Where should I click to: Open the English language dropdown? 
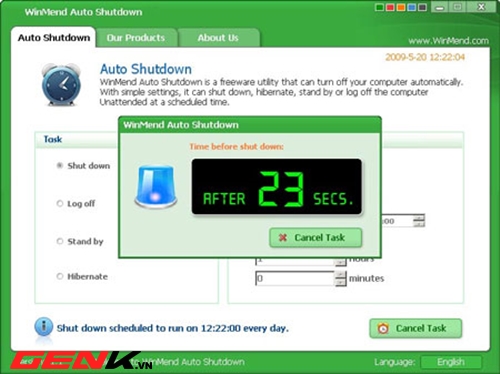(451, 362)
